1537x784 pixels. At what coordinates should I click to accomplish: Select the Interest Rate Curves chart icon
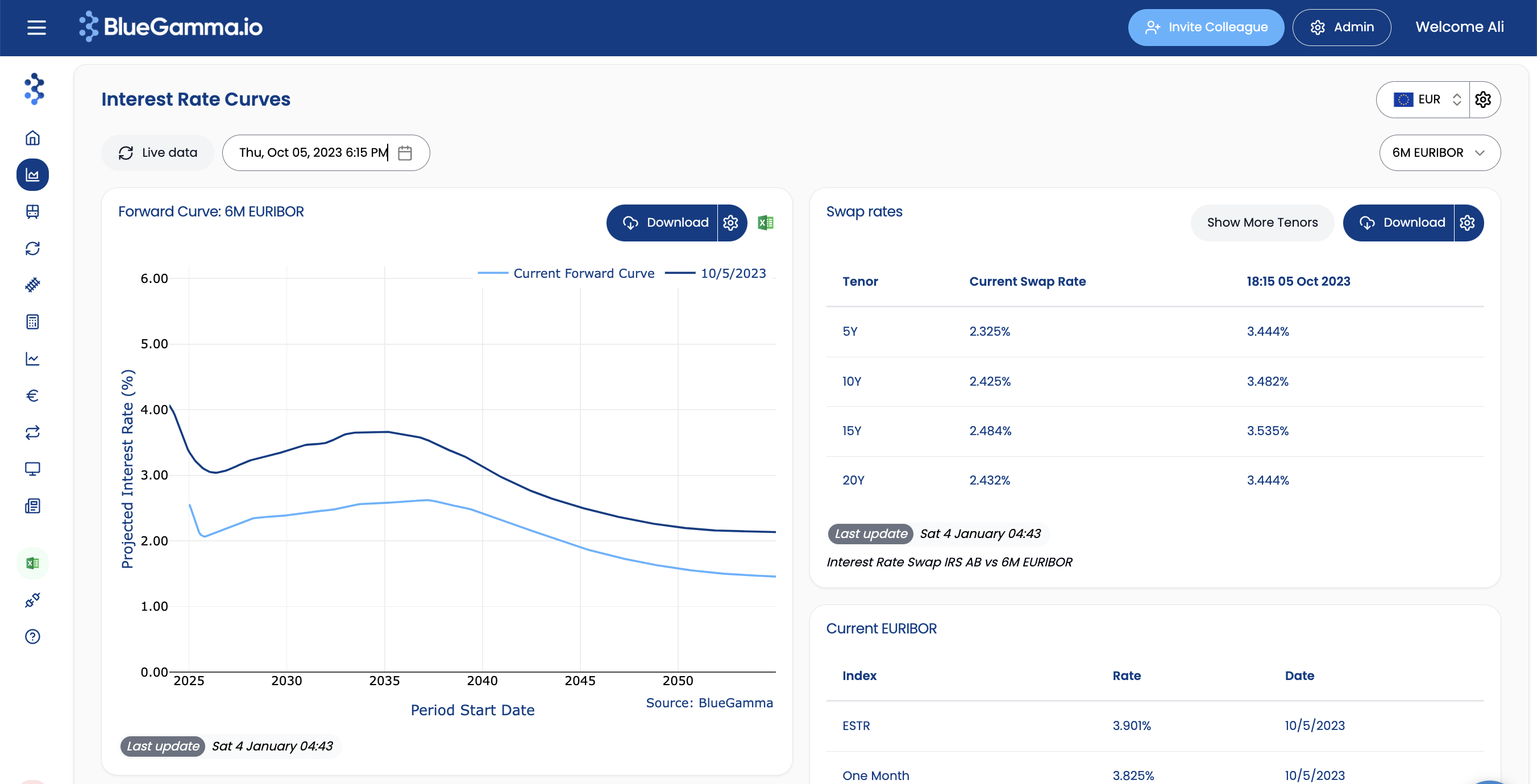pyautogui.click(x=33, y=174)
